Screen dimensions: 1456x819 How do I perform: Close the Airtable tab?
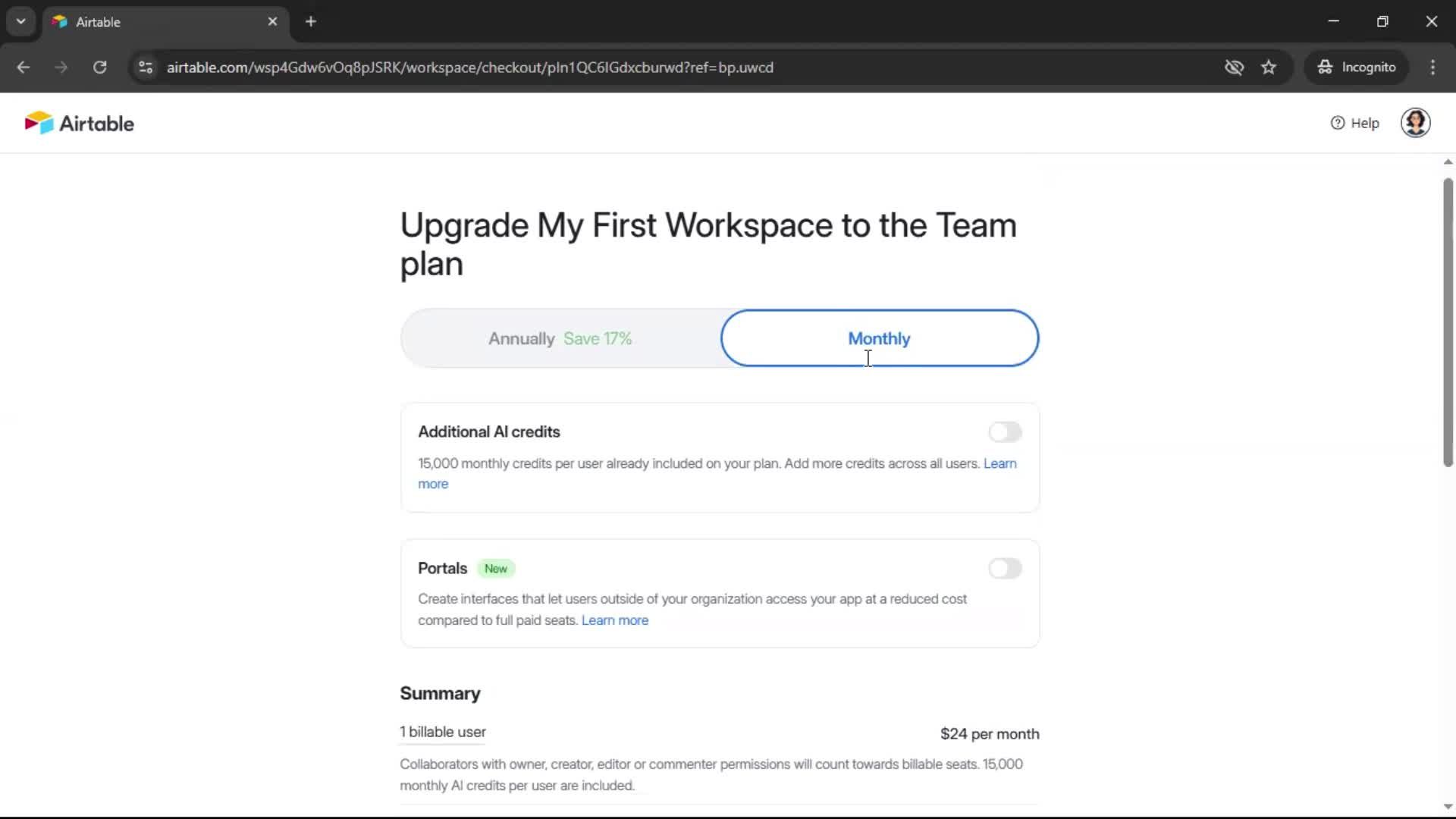pyautogui.click(x=272, y=21)
